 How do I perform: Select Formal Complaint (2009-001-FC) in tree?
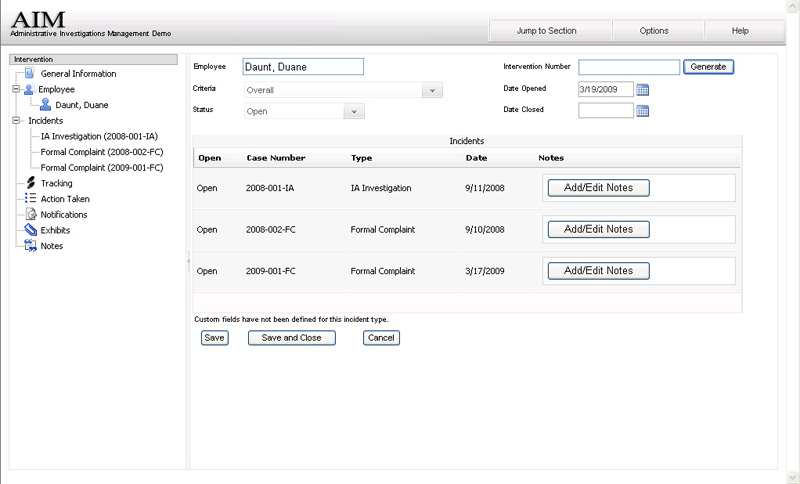101,168
